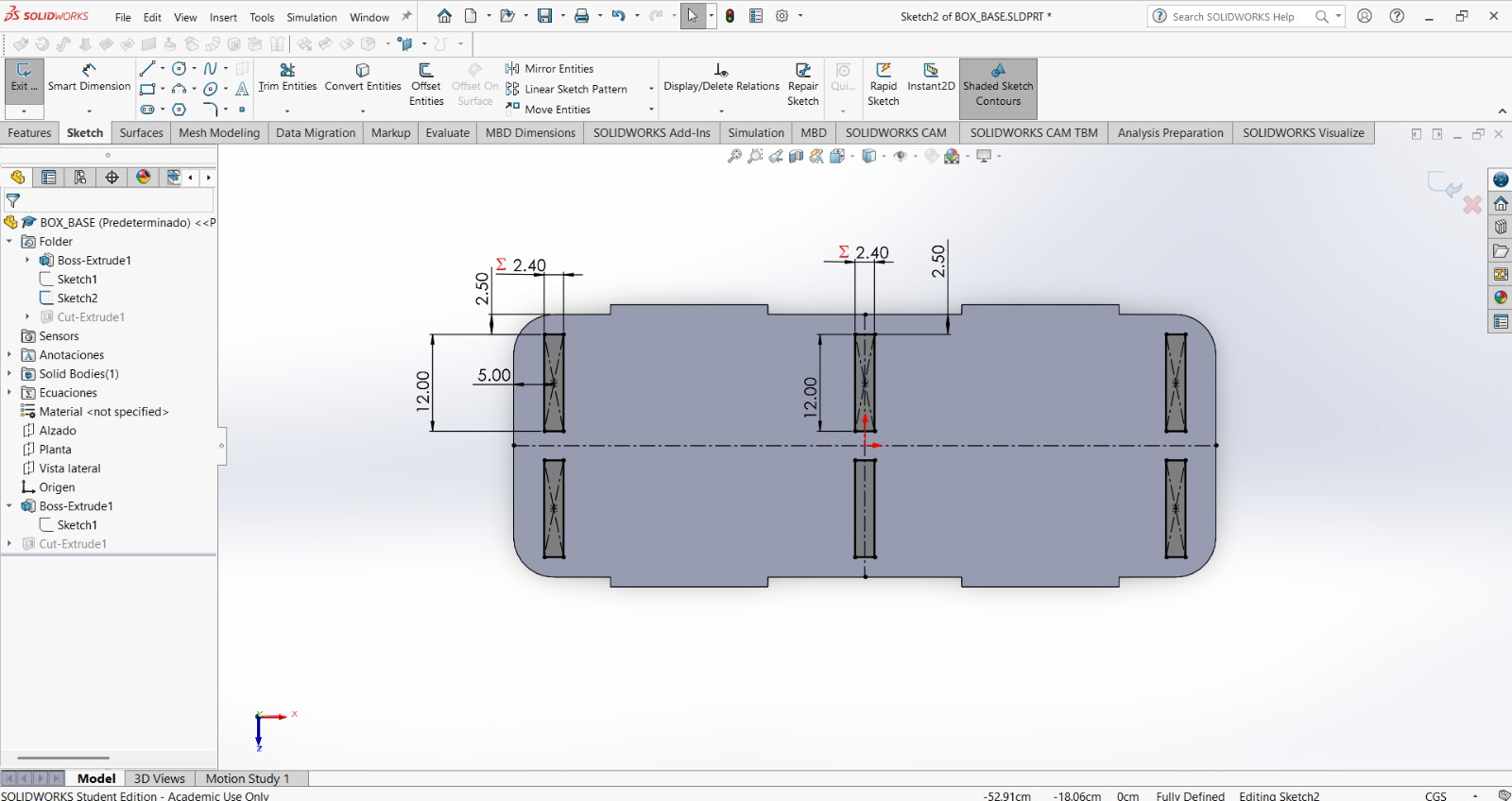This screenshot has height=801, width=1512.
Task: Toggle Shaded Sketch Contours off
Action: pyautogui.click(x=998, y=84)
